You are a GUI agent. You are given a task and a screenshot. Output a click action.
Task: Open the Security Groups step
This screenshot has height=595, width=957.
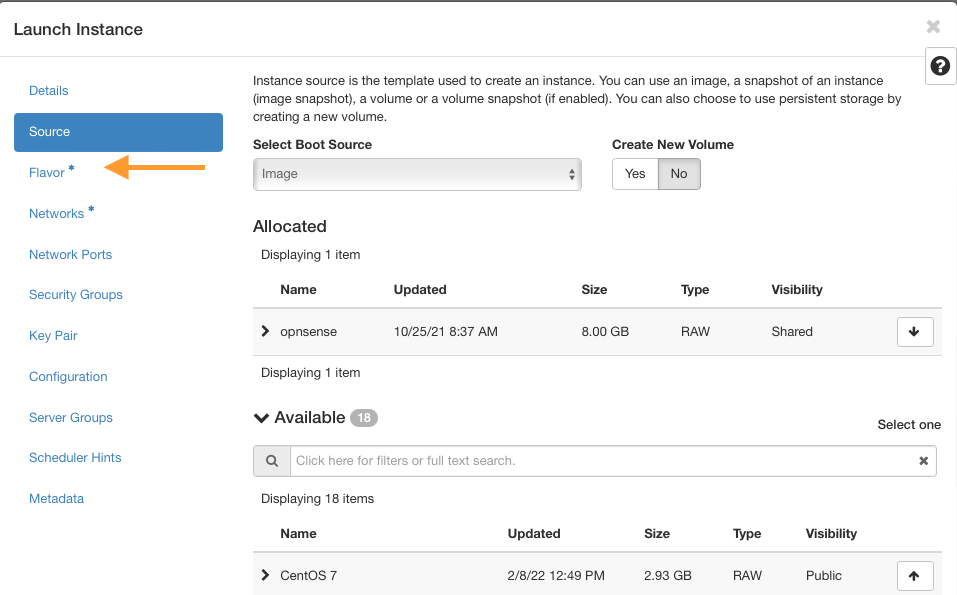[x=76, y=295]
